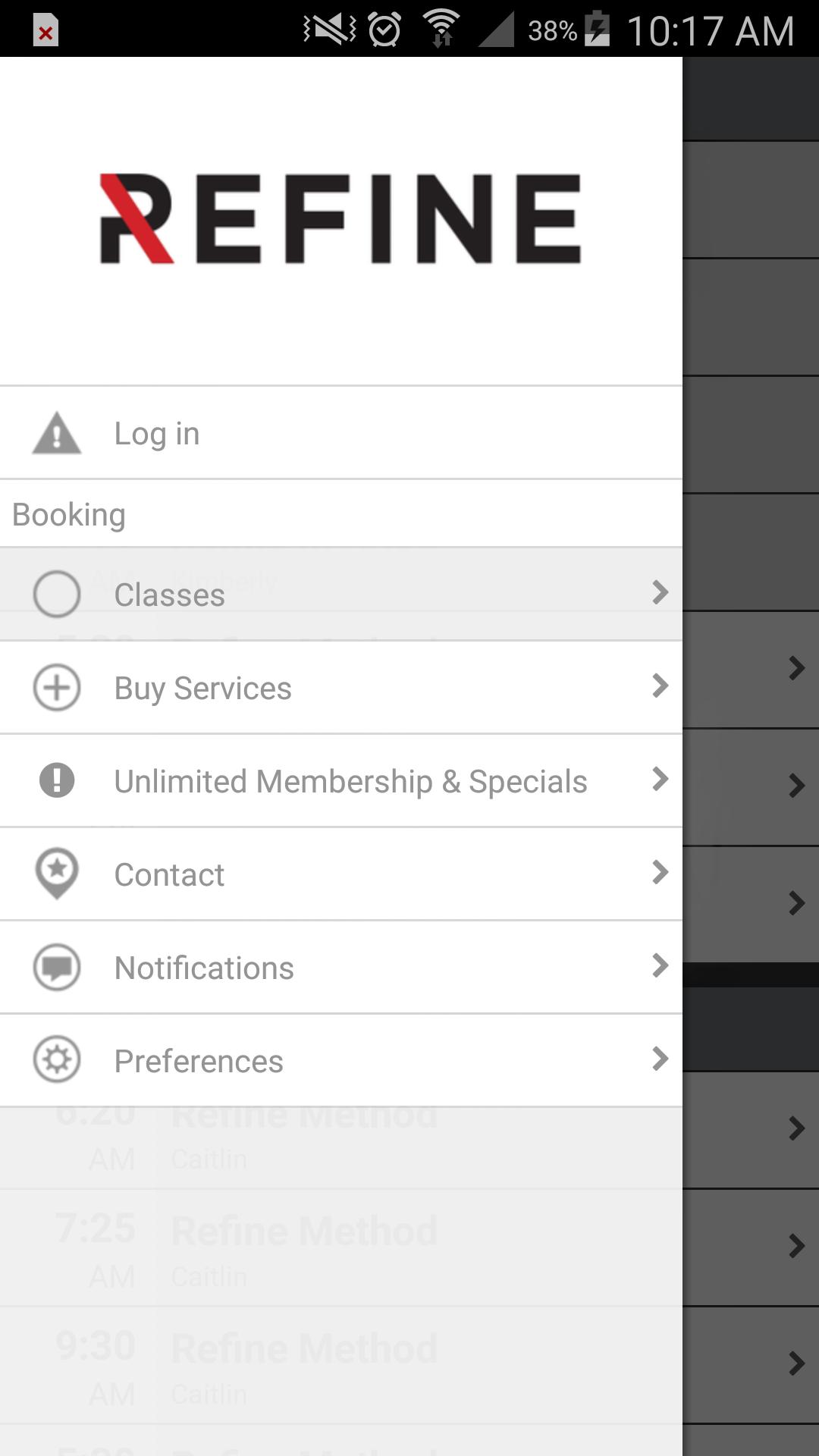Tap the Notifications row chevron arrow
Screen dimensions: 819x1456
[660, 965]
